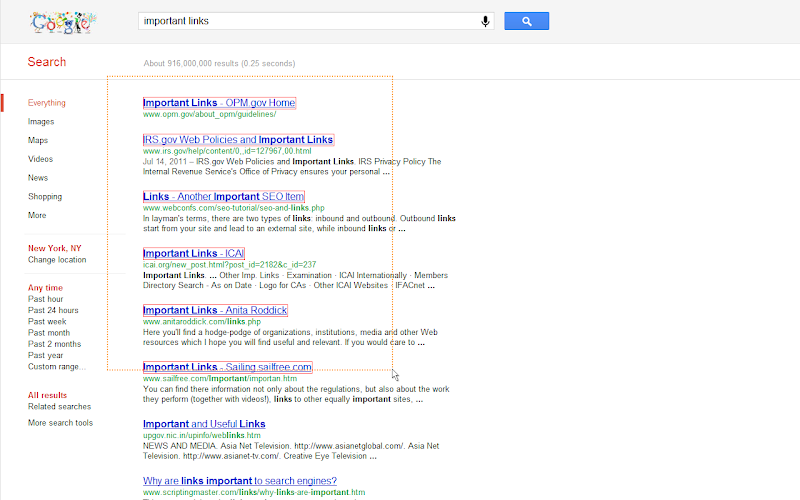The image size is (800, 500).
Task: Open Custom range date picker
Action: (x=57, y=366)
